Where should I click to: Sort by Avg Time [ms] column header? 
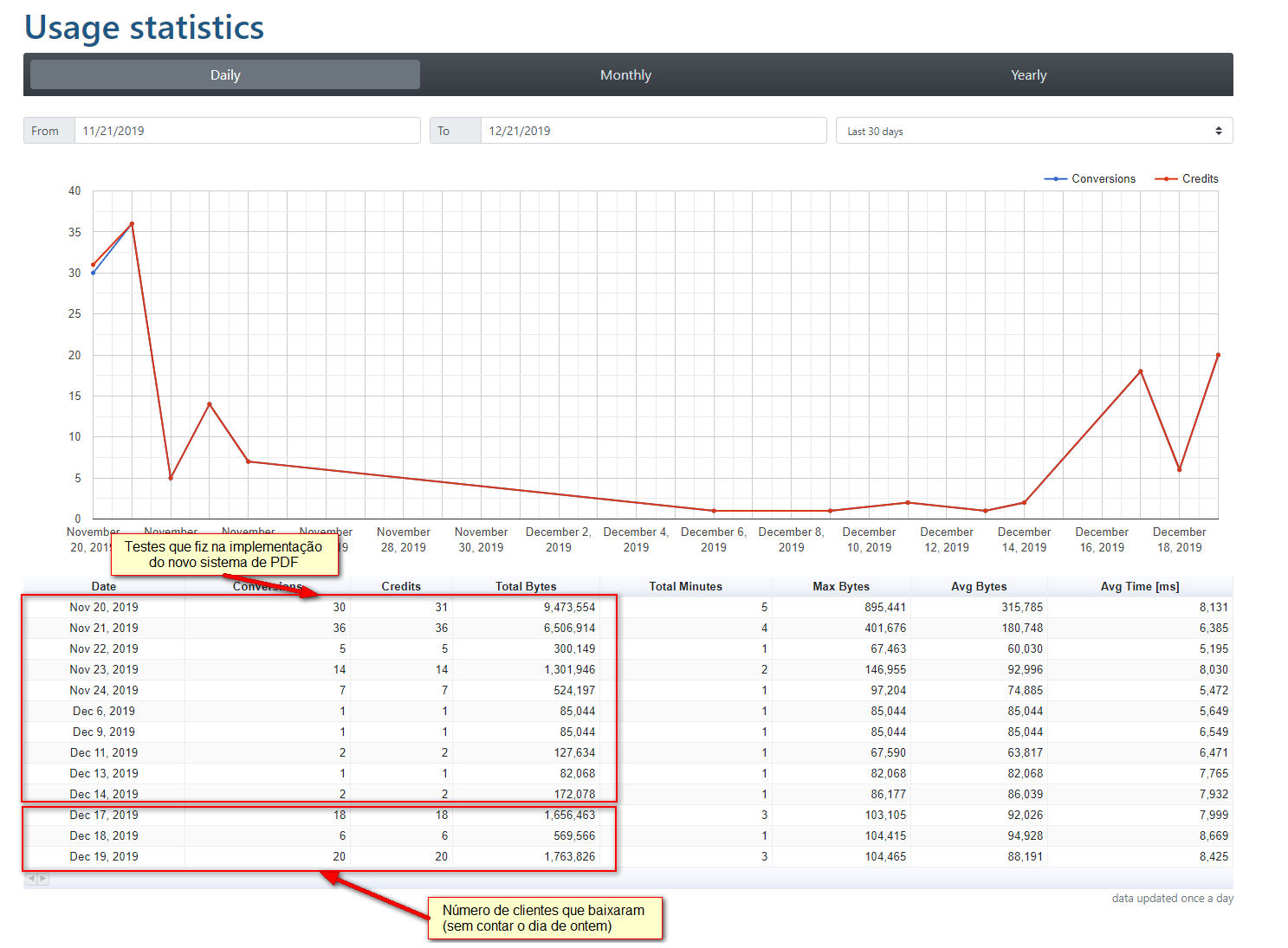point(1139,586)
